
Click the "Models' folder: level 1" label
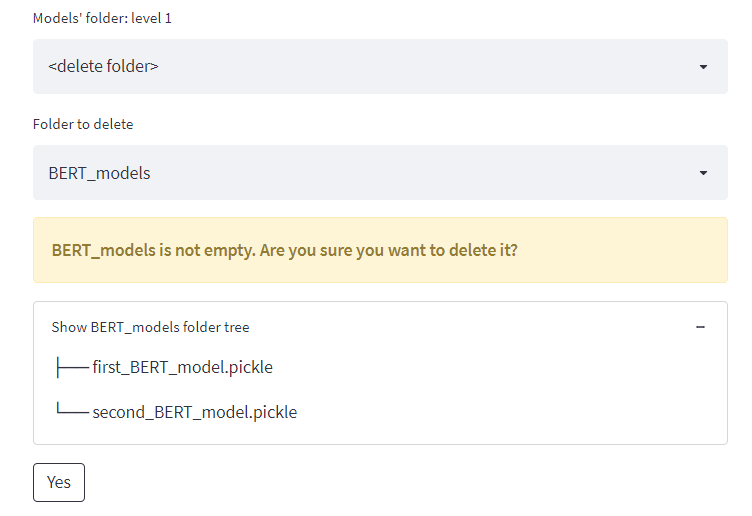109,19
